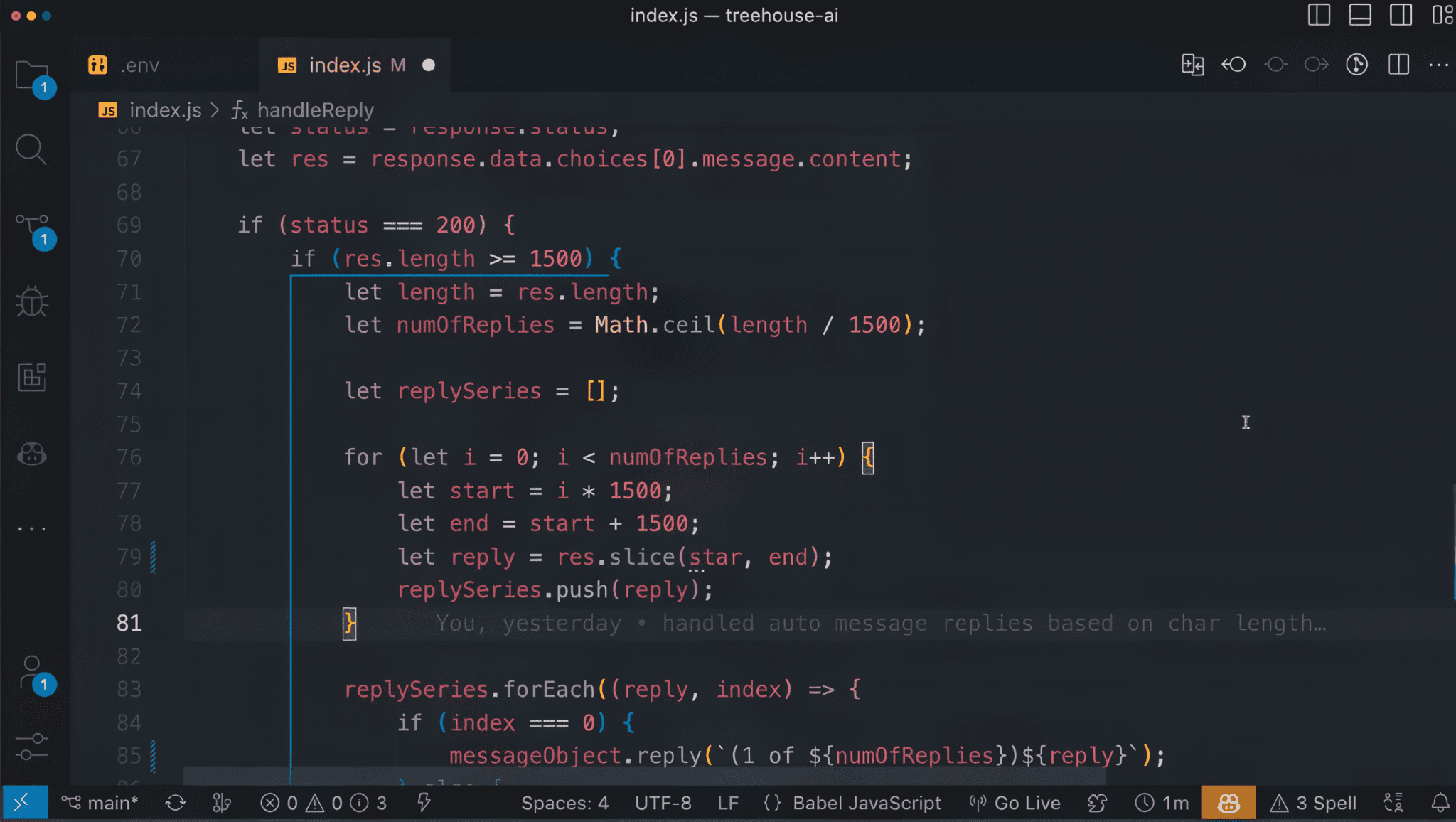Click the Spaces: 4 indentation setting

point(564,802)
